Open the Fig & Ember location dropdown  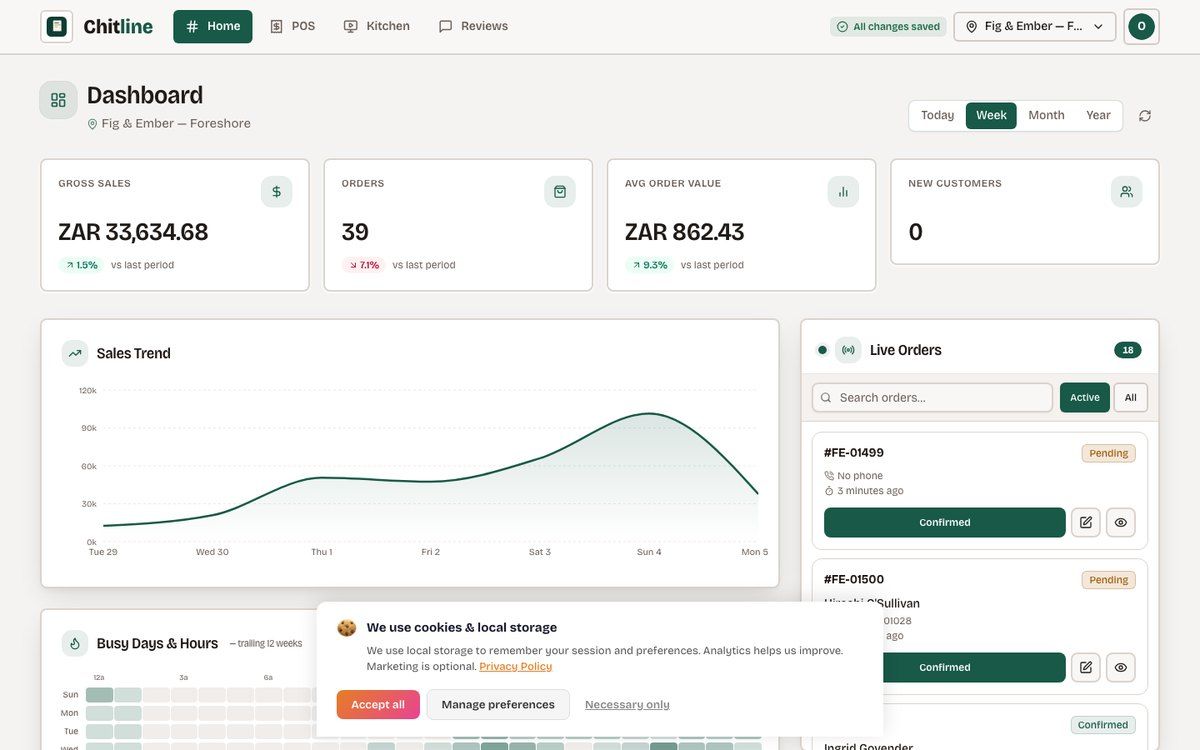click(x=1035, y=27)
